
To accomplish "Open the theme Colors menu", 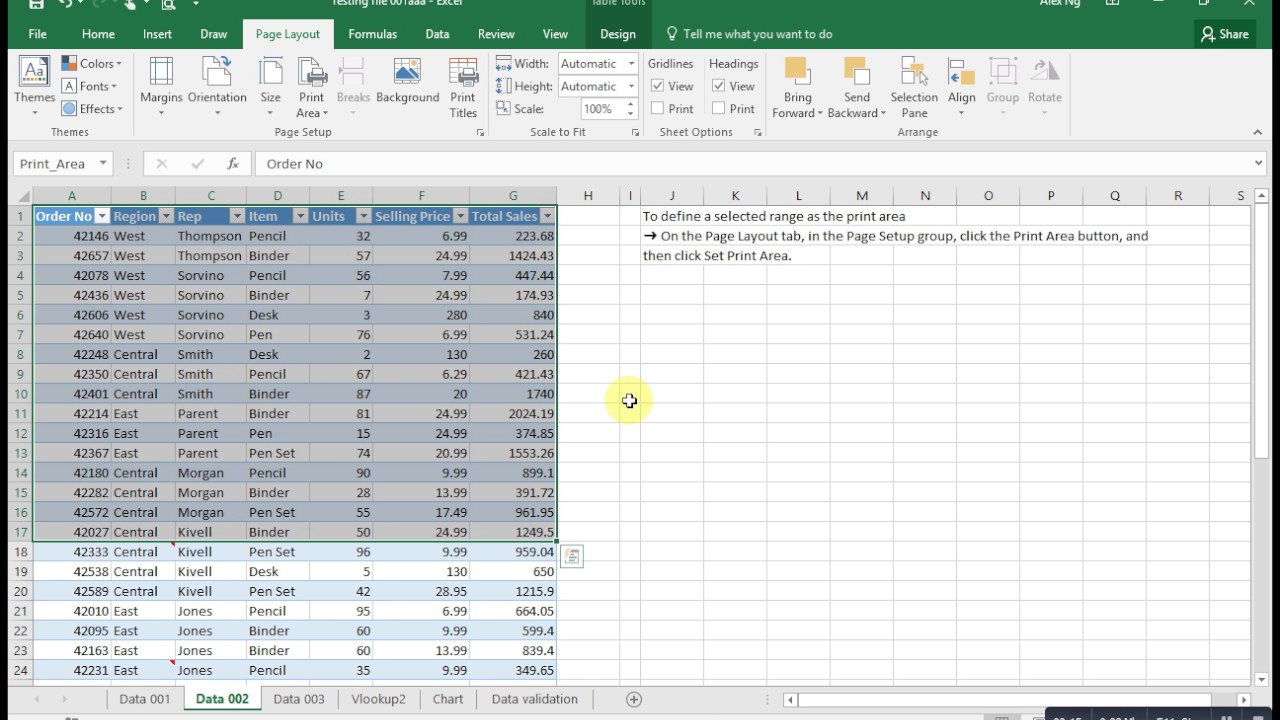I will [x=92, y=63].
